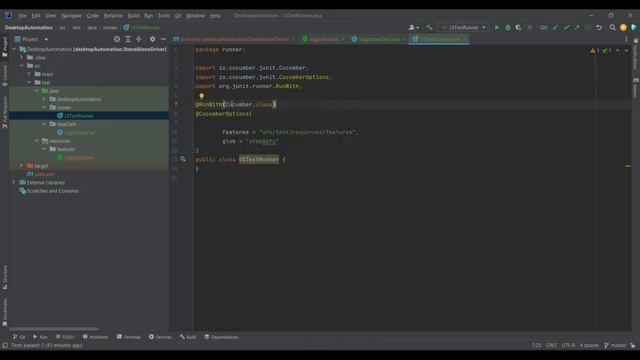This screenshot has height=360, width=640.
Task: Open the TODO tool window button
Action: (x=65, y=337)
